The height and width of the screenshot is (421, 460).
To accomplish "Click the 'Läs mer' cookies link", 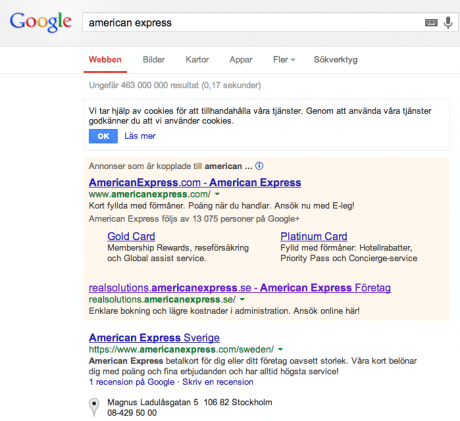I will (140, 136).
